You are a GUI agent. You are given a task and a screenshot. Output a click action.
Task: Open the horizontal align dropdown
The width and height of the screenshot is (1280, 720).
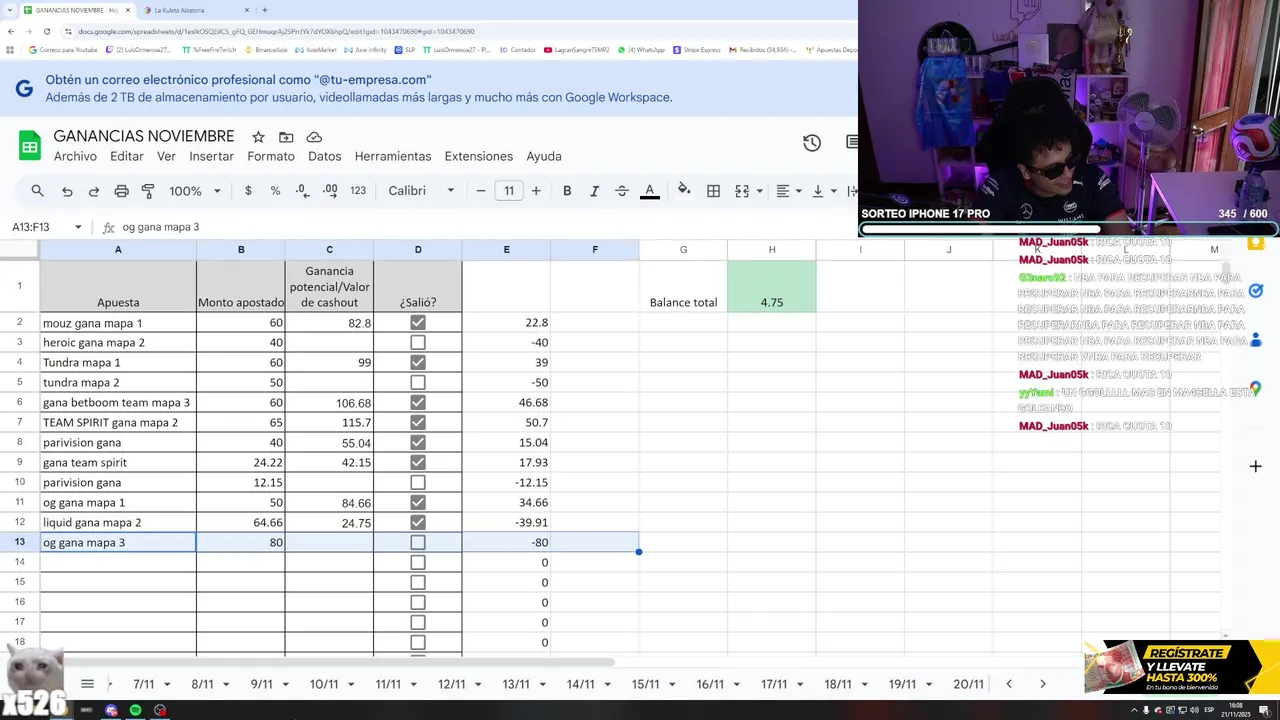(x=789, y=191)
